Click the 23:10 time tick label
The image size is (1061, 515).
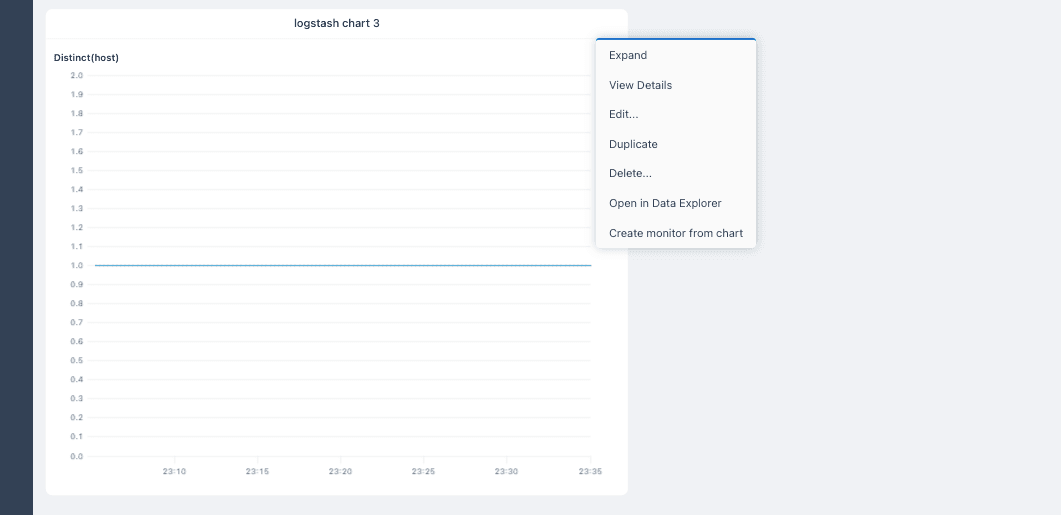tap(174, 471)
